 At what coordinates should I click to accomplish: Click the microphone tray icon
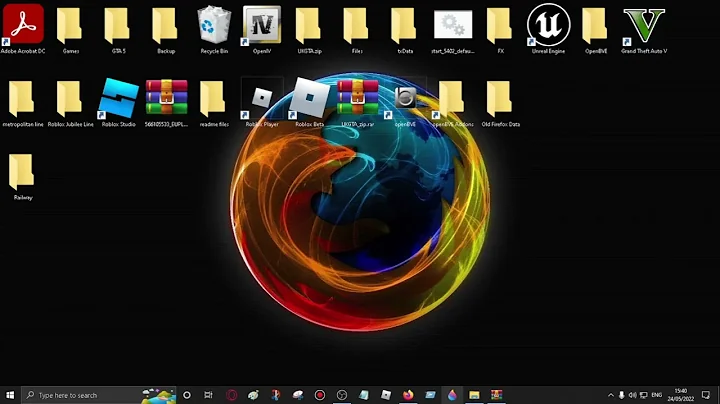[x=621, y=395]
